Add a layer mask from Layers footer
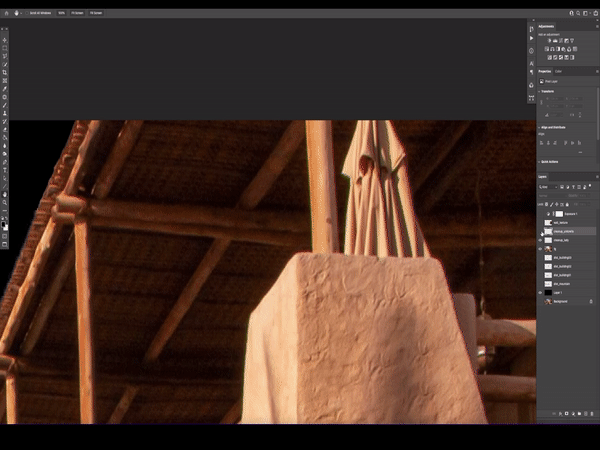 (567, 414)
